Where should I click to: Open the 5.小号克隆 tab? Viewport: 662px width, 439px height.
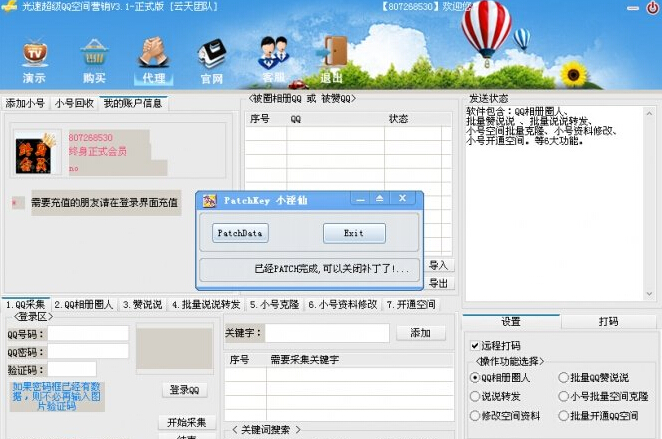[274, 304]
